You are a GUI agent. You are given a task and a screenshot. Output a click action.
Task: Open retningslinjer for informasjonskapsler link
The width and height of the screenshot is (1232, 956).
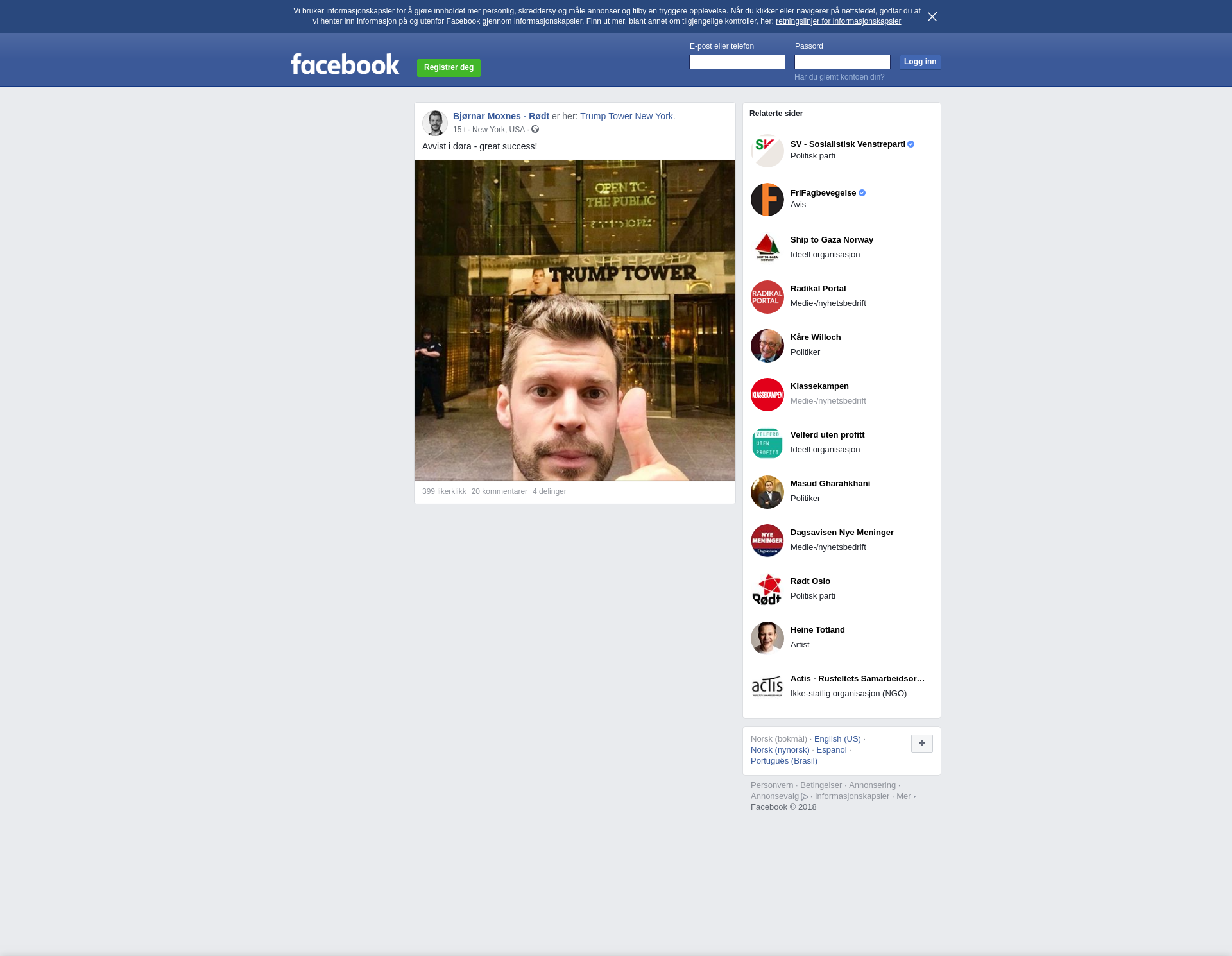pyautogui.click(x=838, y=21)
